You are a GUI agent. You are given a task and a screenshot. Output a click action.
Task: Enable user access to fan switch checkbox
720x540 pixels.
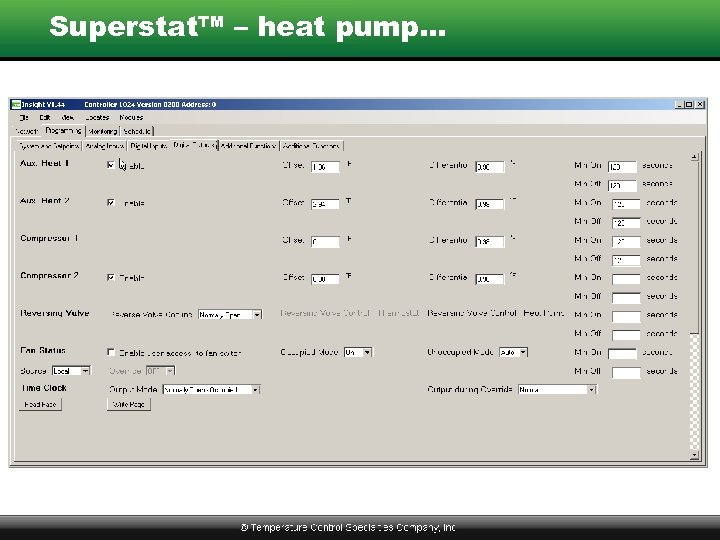(111, 352)
